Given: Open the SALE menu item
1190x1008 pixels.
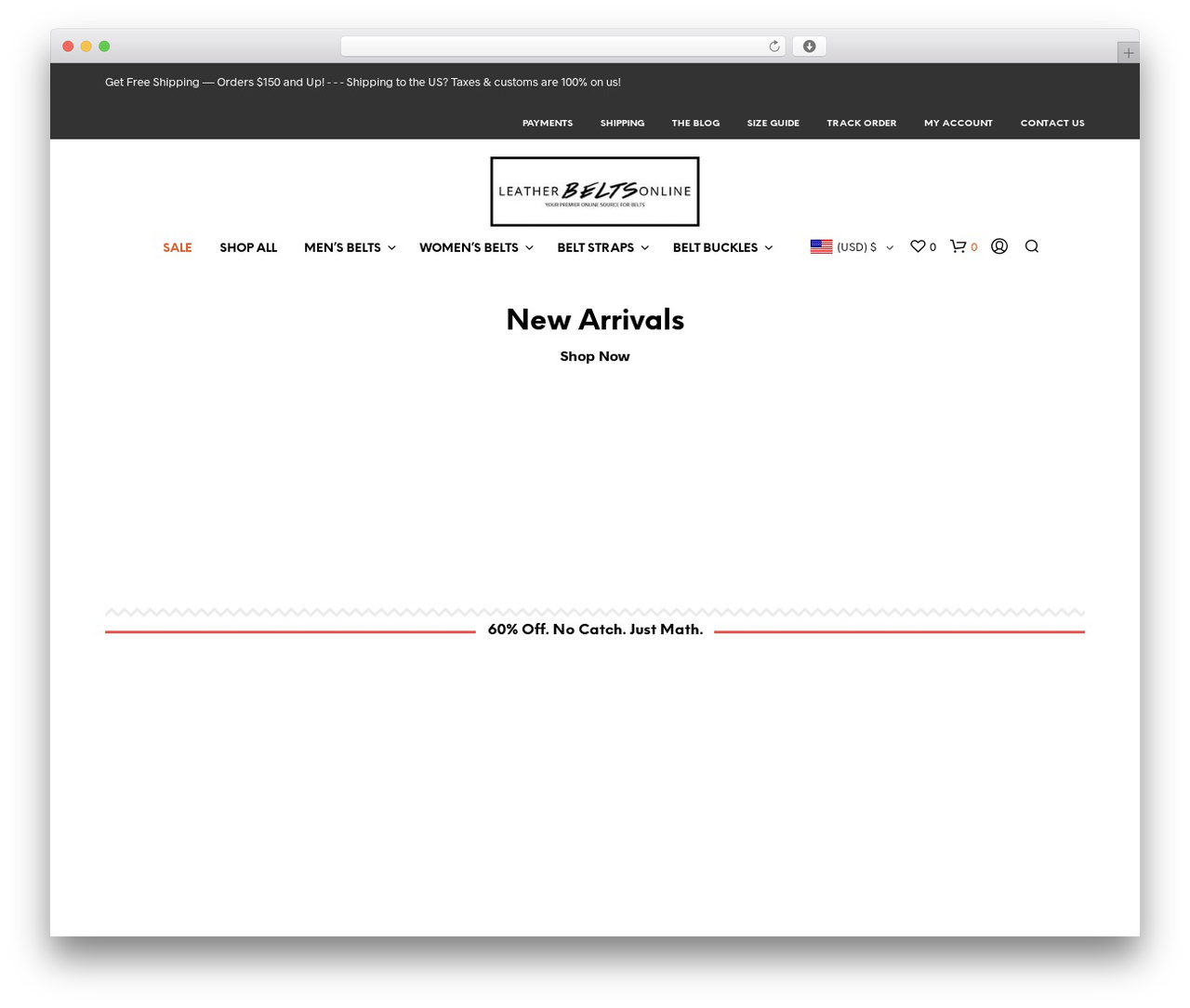Looking at the screenshot, I should coord(178,247).
